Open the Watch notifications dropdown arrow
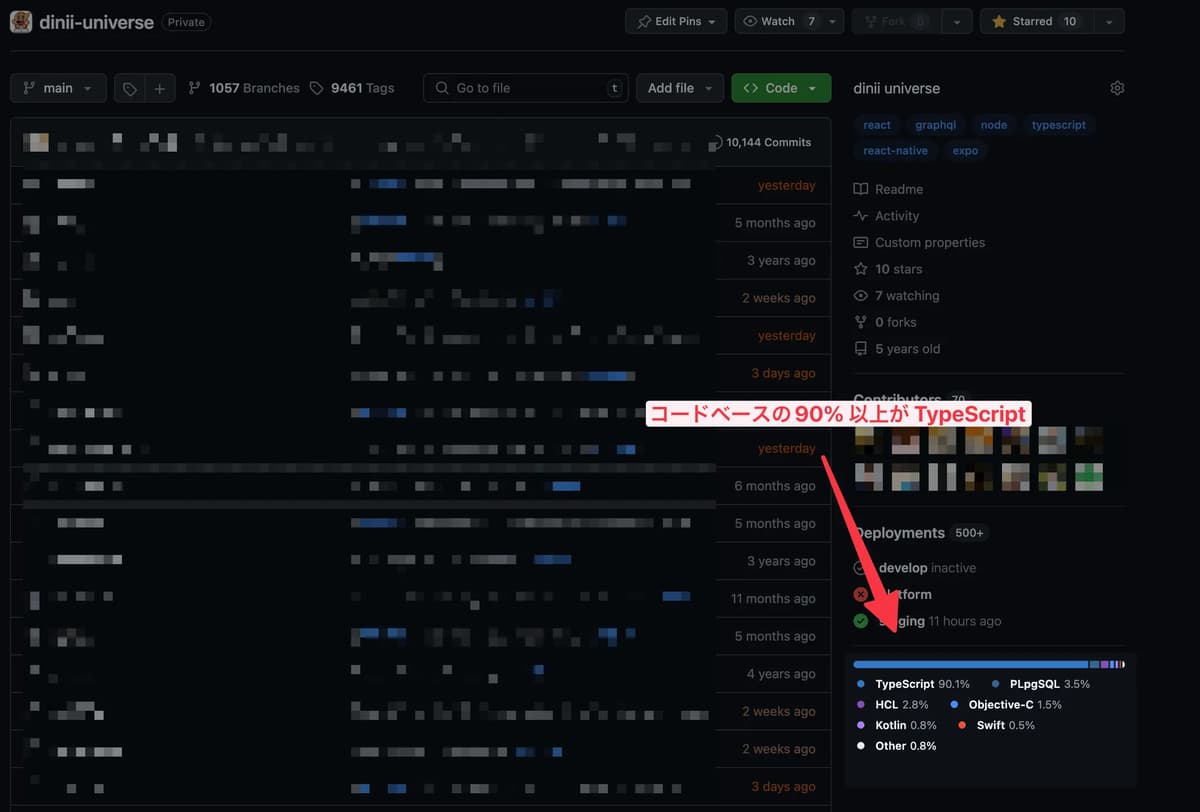Screen dimensions: 1200x812 click(x=833, y=21)
